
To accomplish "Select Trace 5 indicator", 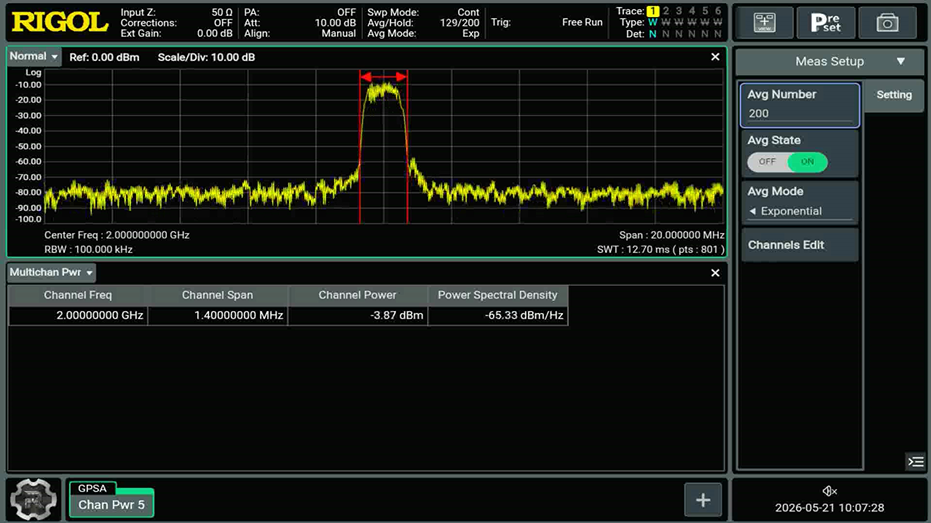I will click(705, 11).
